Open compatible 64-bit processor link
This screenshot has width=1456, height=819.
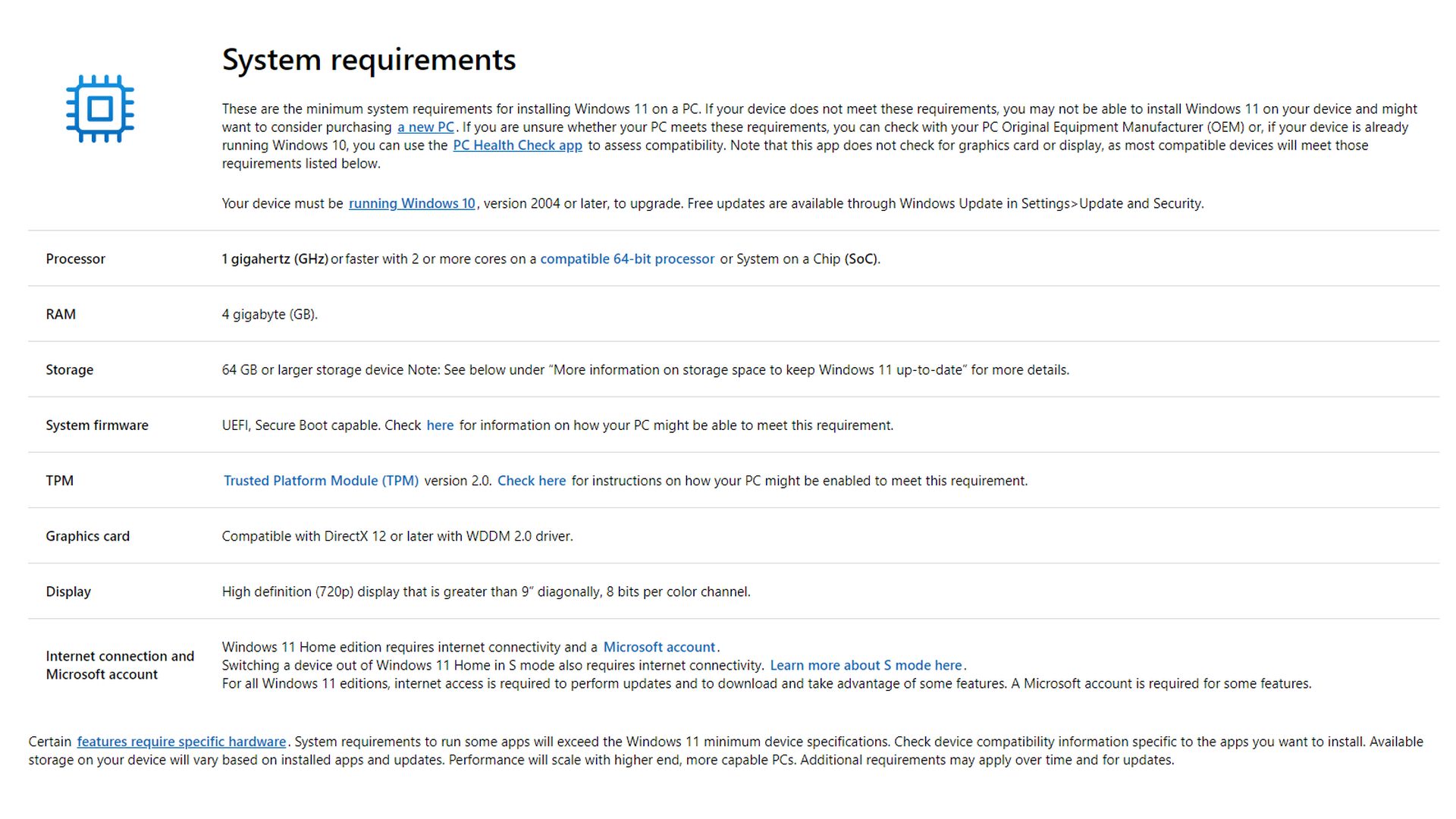click(627, 259)
